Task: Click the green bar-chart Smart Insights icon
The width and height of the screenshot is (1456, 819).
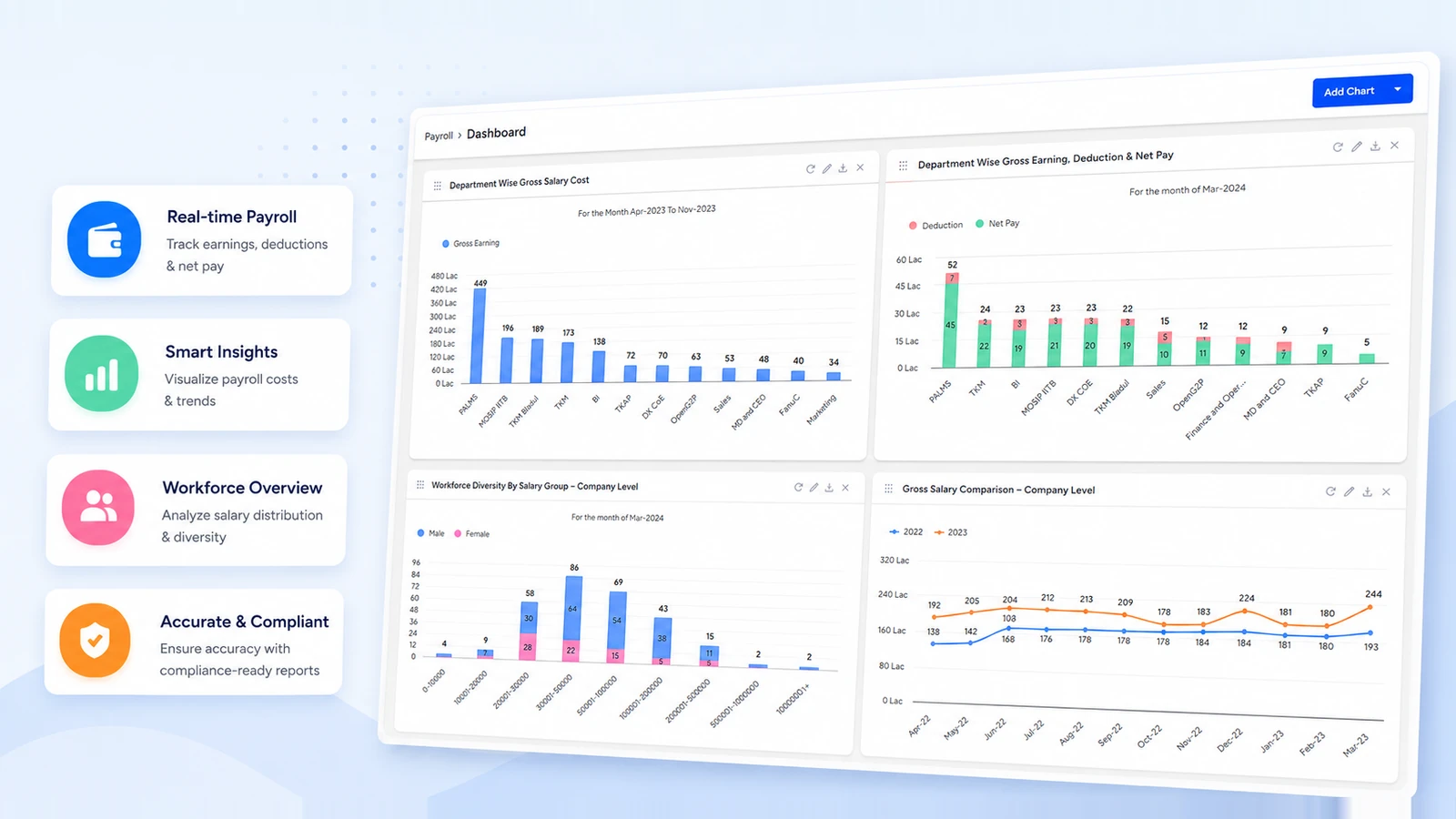Action: click(x=102, y=374)
